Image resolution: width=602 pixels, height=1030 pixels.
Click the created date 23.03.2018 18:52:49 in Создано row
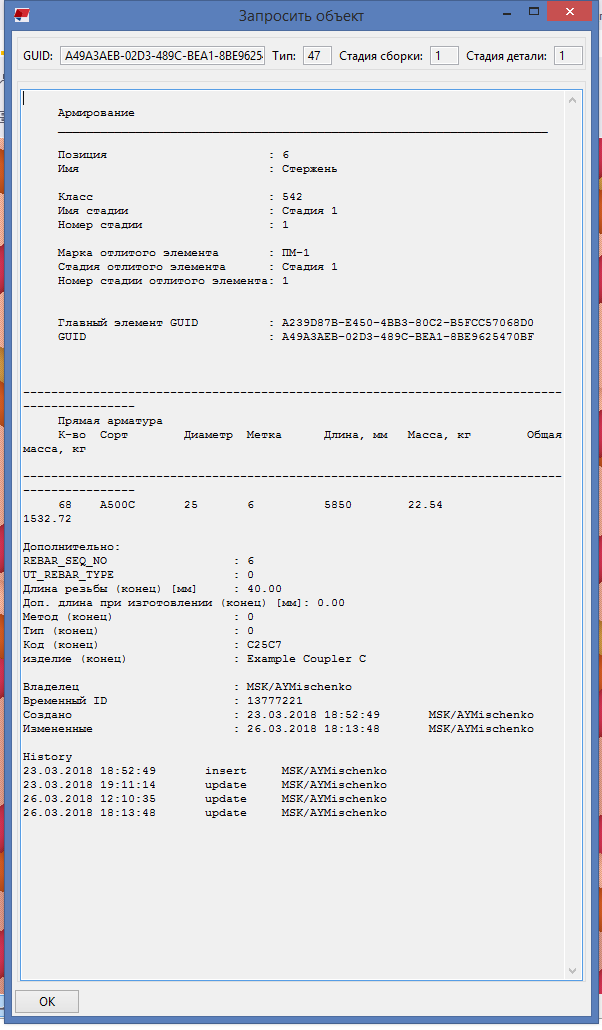click(313, 715)
